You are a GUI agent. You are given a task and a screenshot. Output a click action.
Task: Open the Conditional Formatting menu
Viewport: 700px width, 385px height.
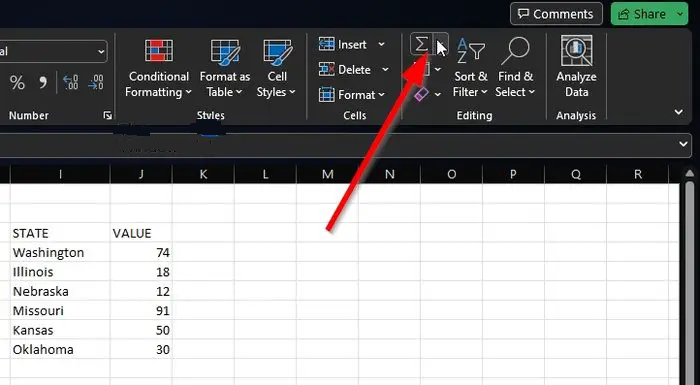[x=158, y=68]
